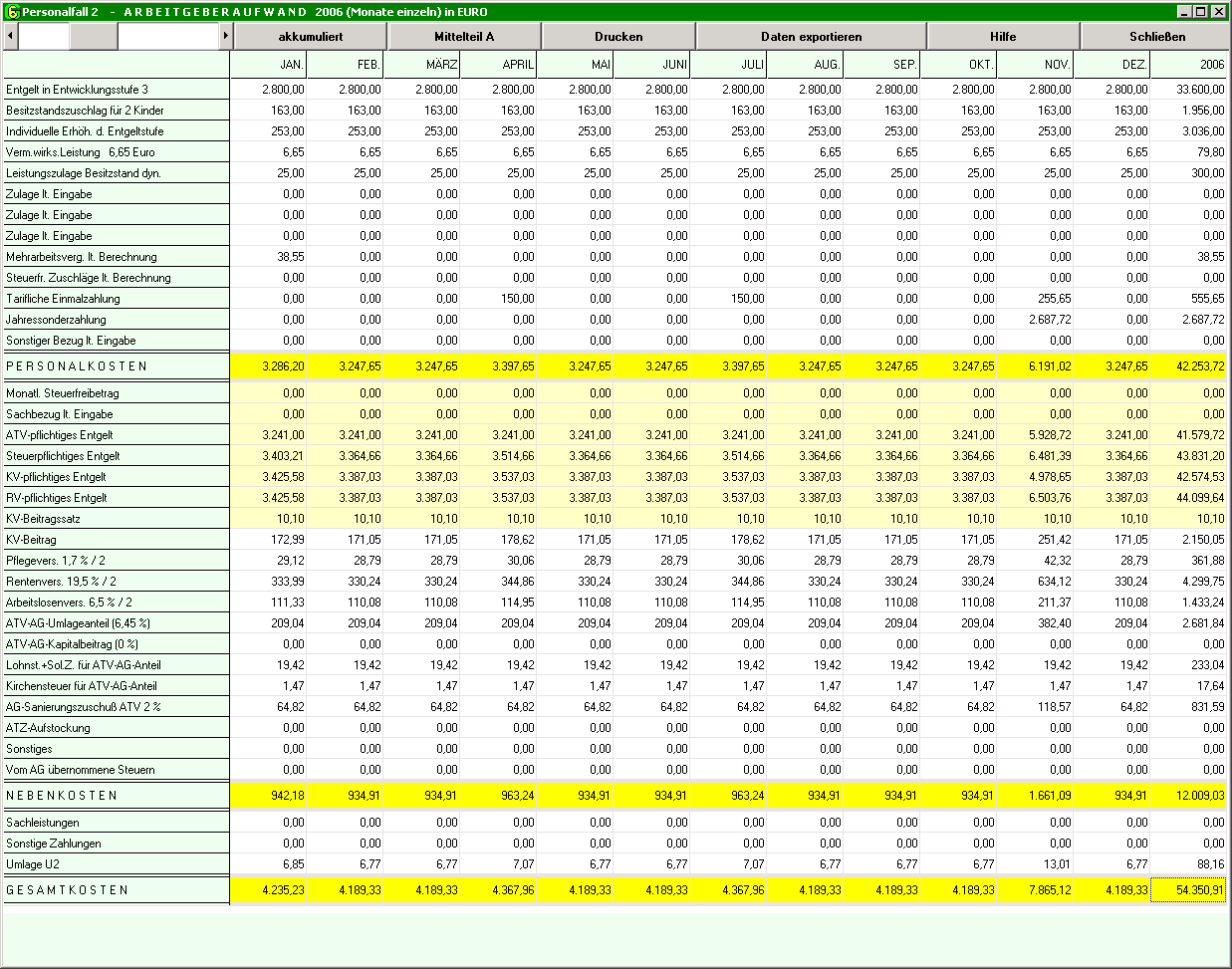Click the row label Steuerfr. Zuschläge lt. Berechnung

tap(117, 278)
